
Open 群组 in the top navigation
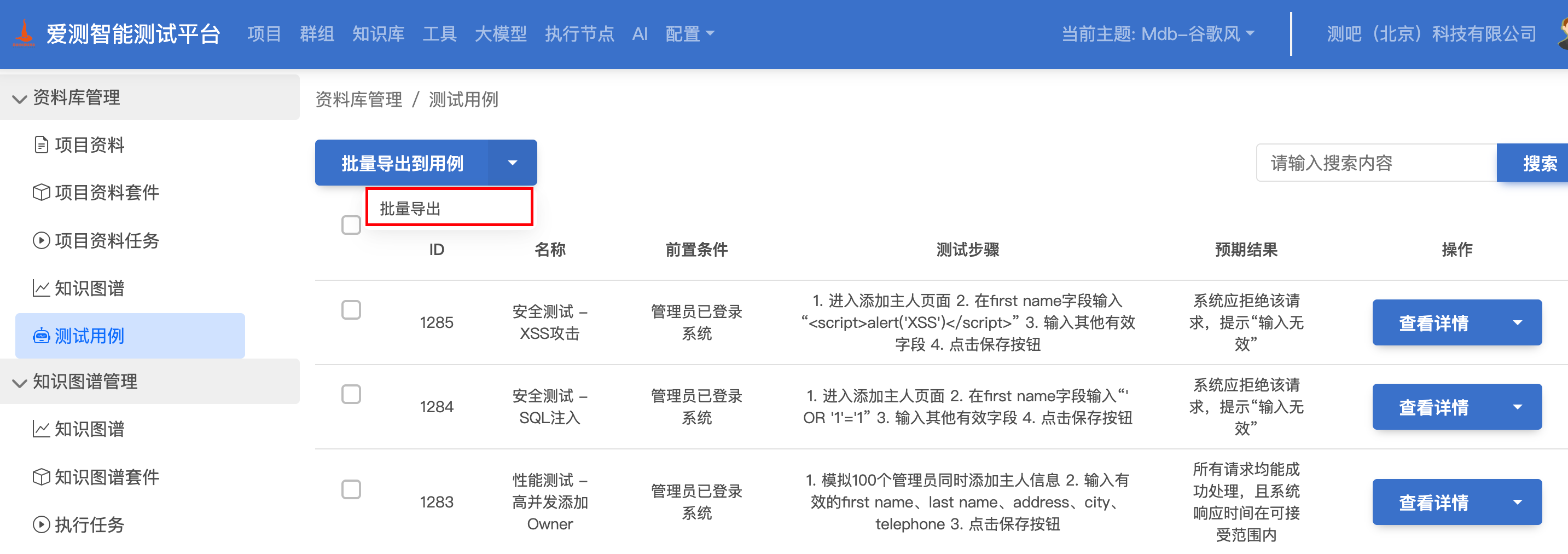(317, 33)
